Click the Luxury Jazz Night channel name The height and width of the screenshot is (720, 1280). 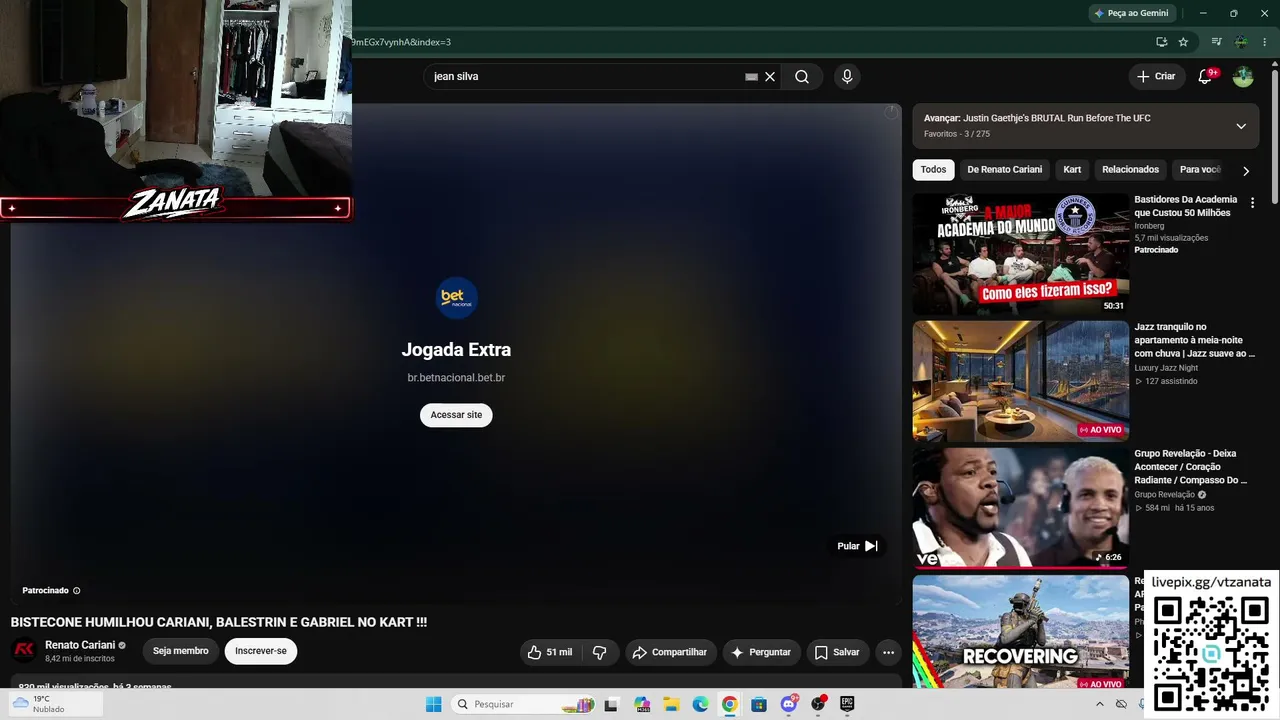pyautogui.click(x=1165, y=368)
